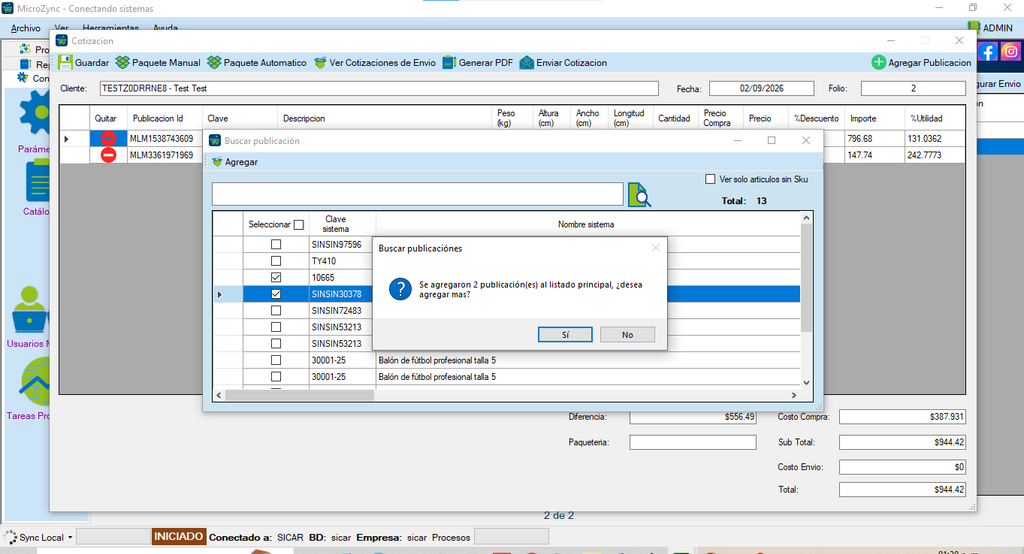This screenshot has width=1024, height=554.
Task: Toggle the Seleccionar all header checkbox
Action: tap(298, 225)
